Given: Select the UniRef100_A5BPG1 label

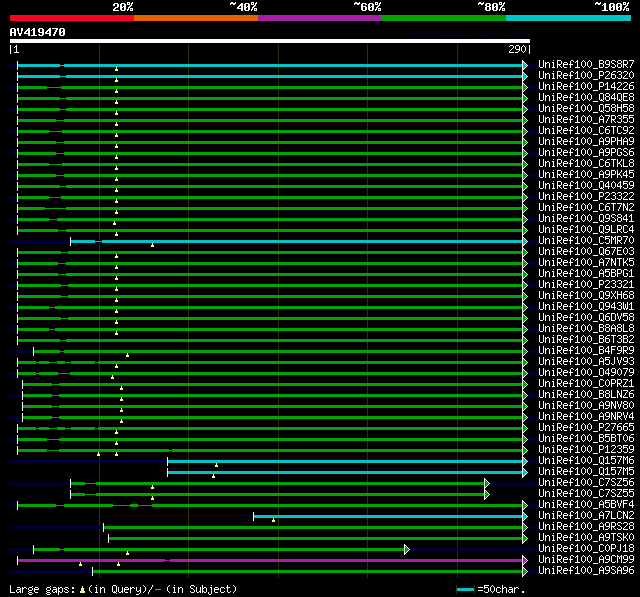Looking at the screenshot, I should pyautogui.click(x=586, y=274).
